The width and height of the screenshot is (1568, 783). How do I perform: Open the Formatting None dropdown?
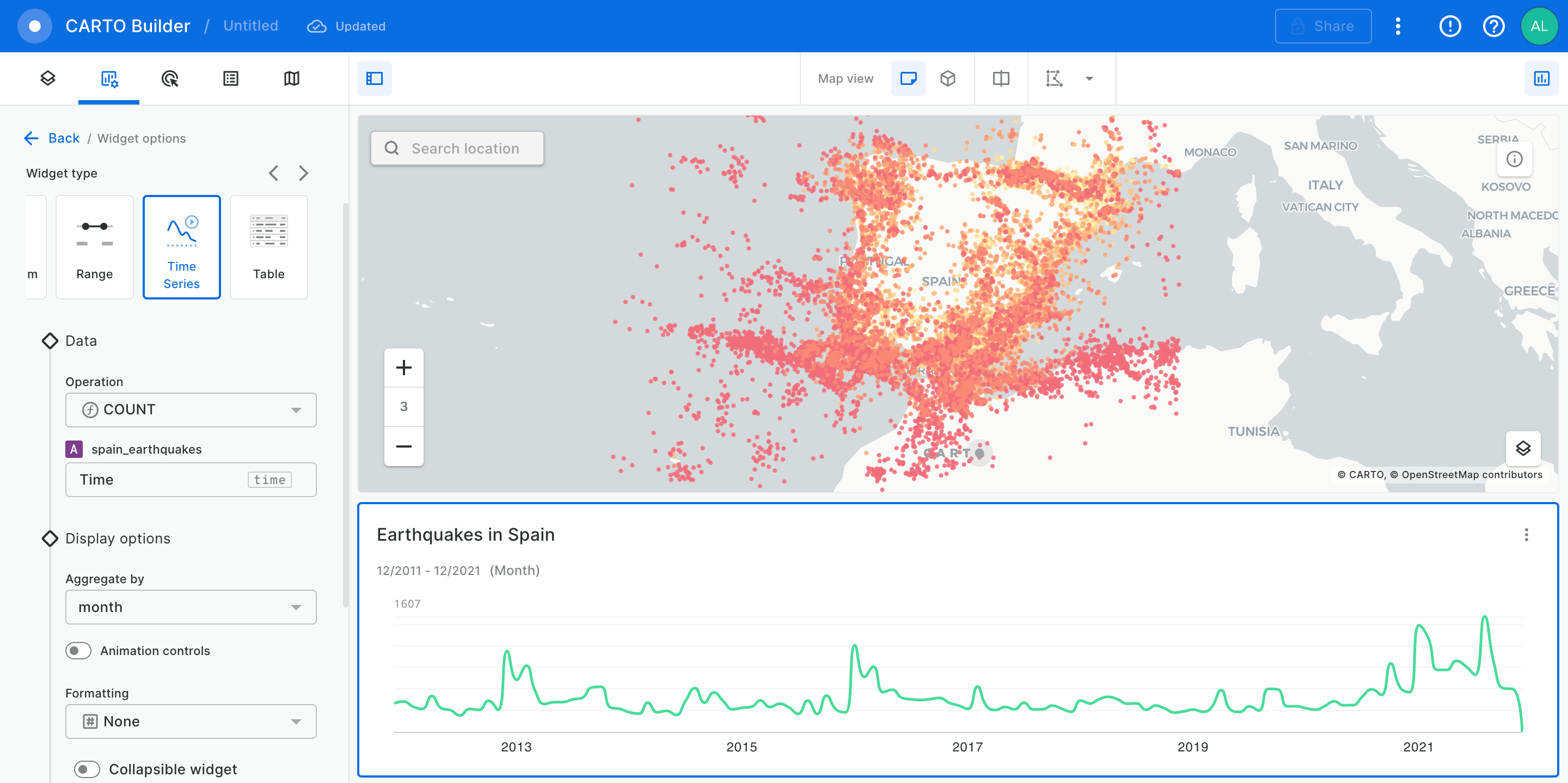coord(191,721)
